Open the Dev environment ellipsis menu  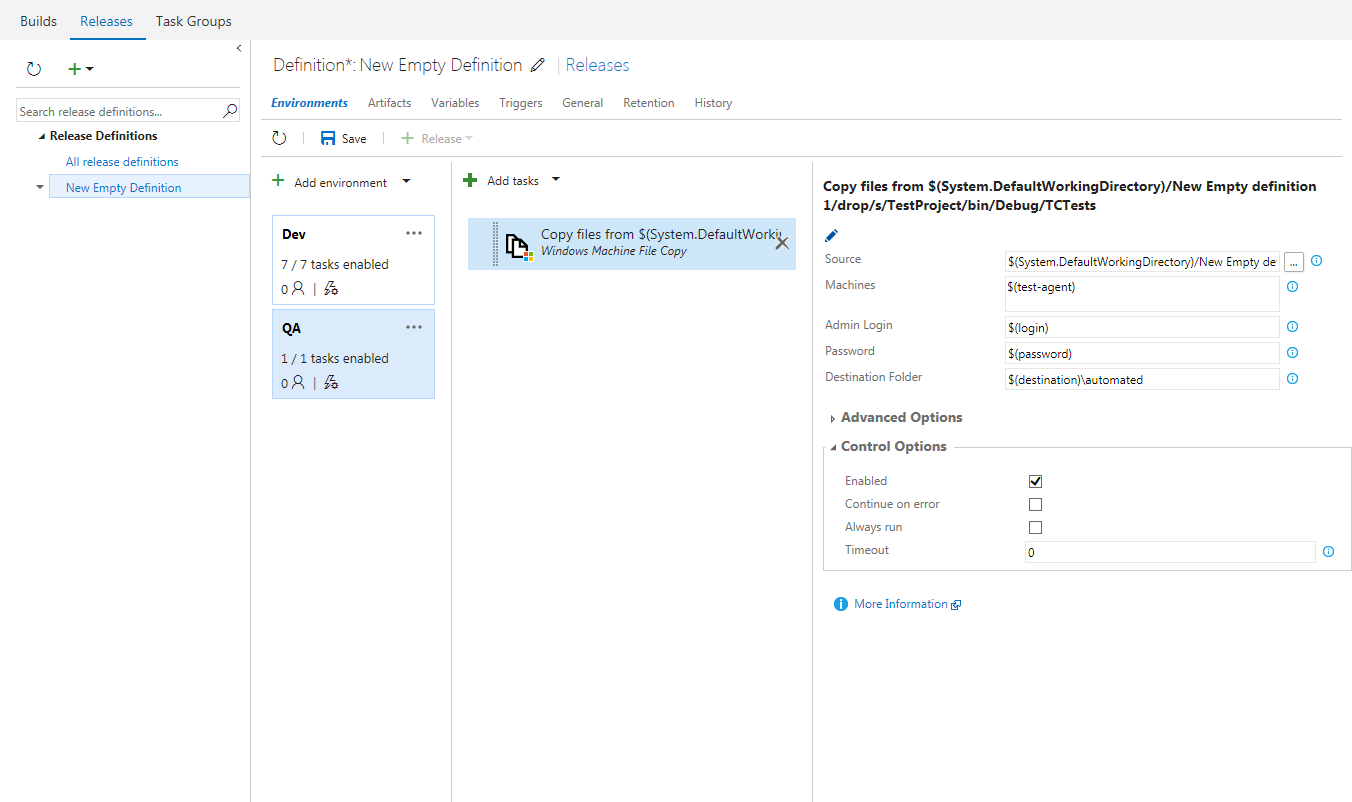414,233
